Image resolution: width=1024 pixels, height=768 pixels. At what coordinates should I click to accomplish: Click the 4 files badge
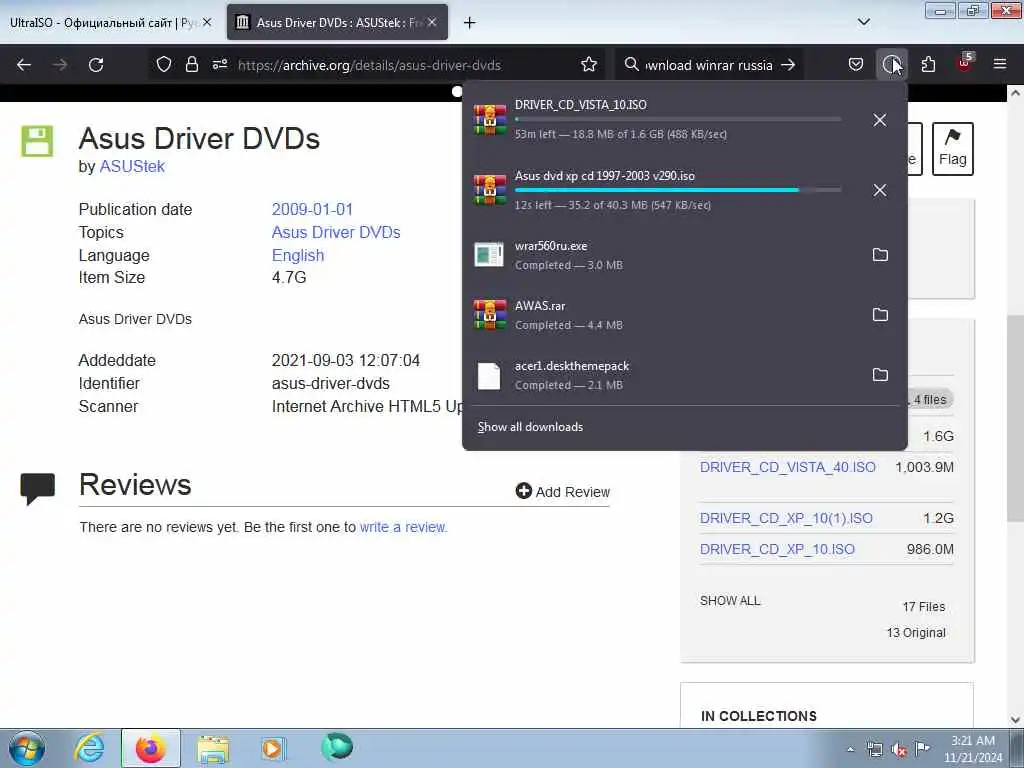pos(930,399)
